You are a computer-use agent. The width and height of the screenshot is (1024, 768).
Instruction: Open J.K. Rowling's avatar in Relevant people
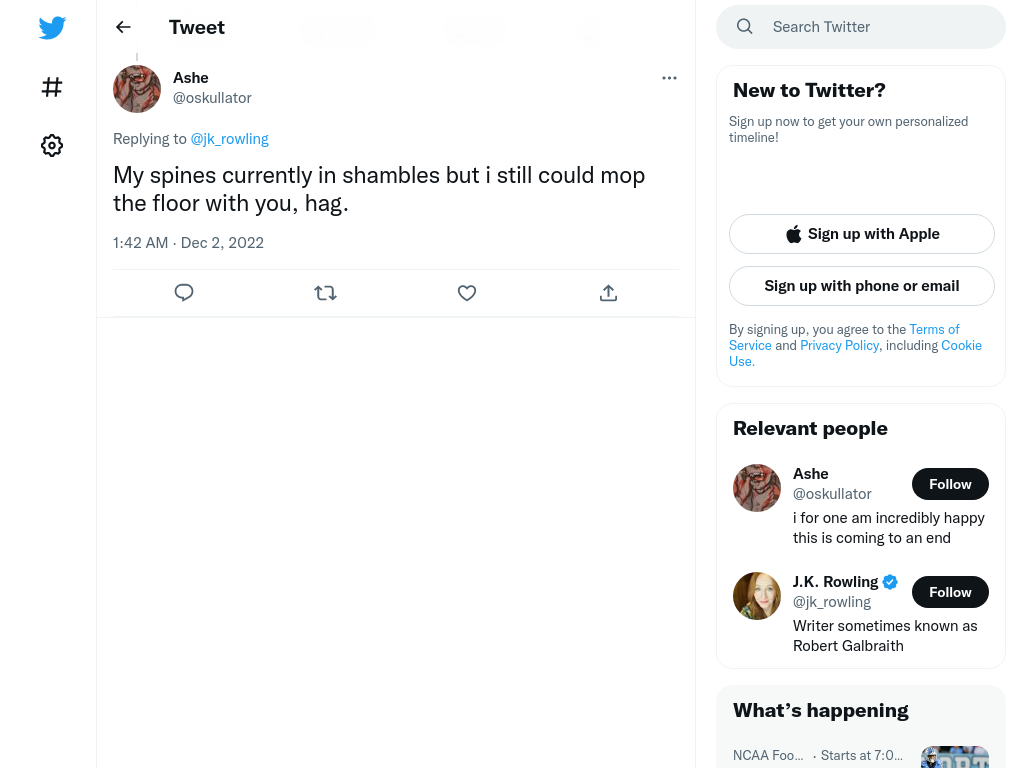click(x=757, y=596)
